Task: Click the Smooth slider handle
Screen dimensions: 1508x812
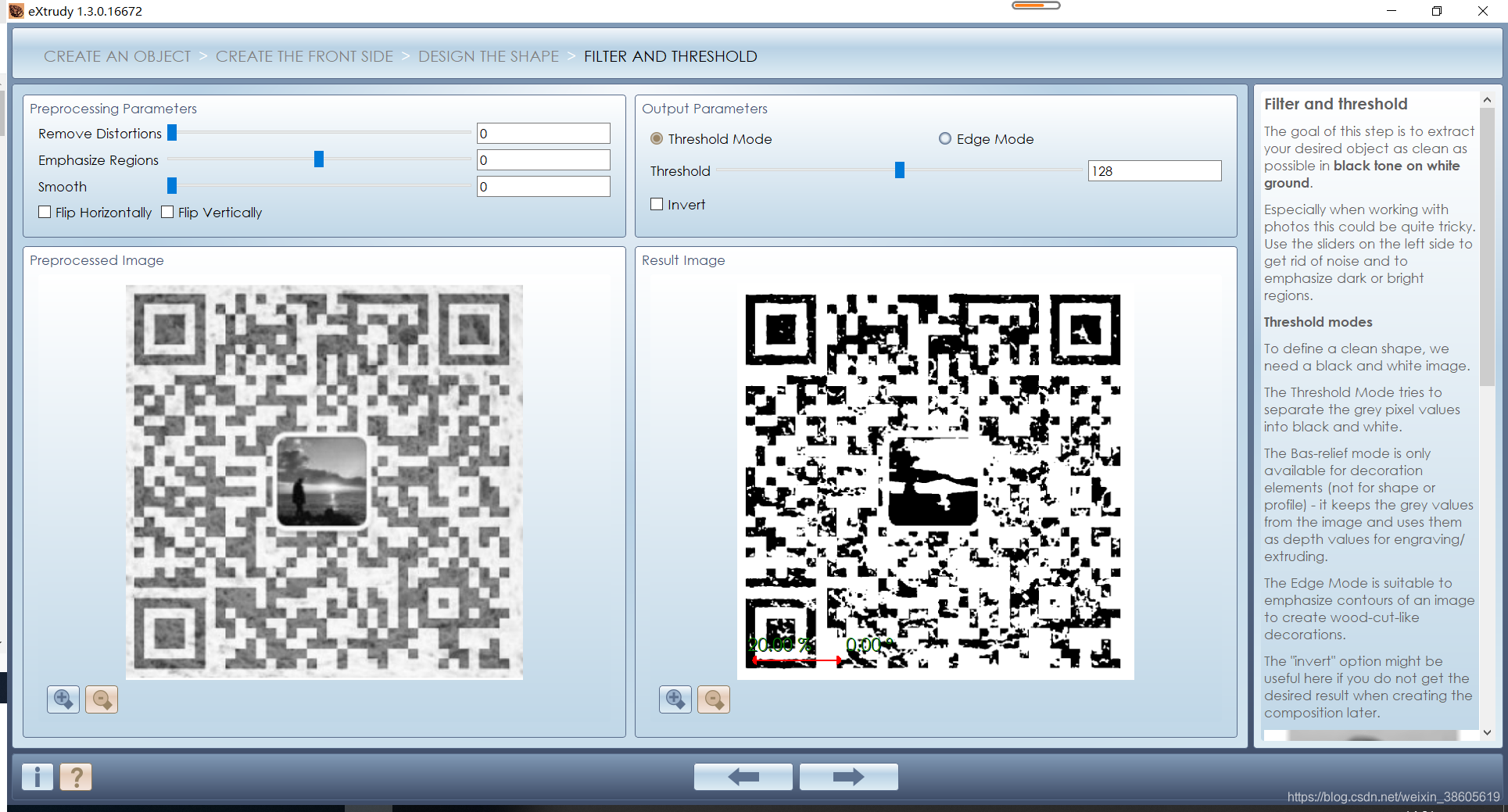Action: pyautogui.click(x=172, y=186)
